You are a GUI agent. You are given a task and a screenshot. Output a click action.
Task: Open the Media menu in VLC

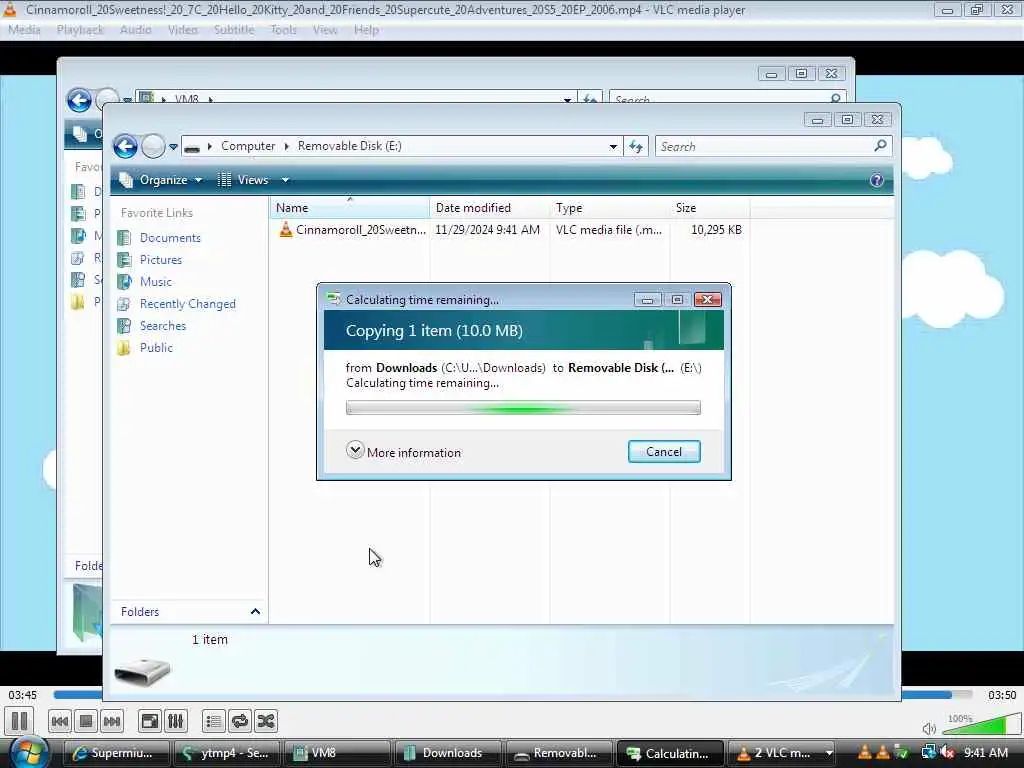[24, 30]
